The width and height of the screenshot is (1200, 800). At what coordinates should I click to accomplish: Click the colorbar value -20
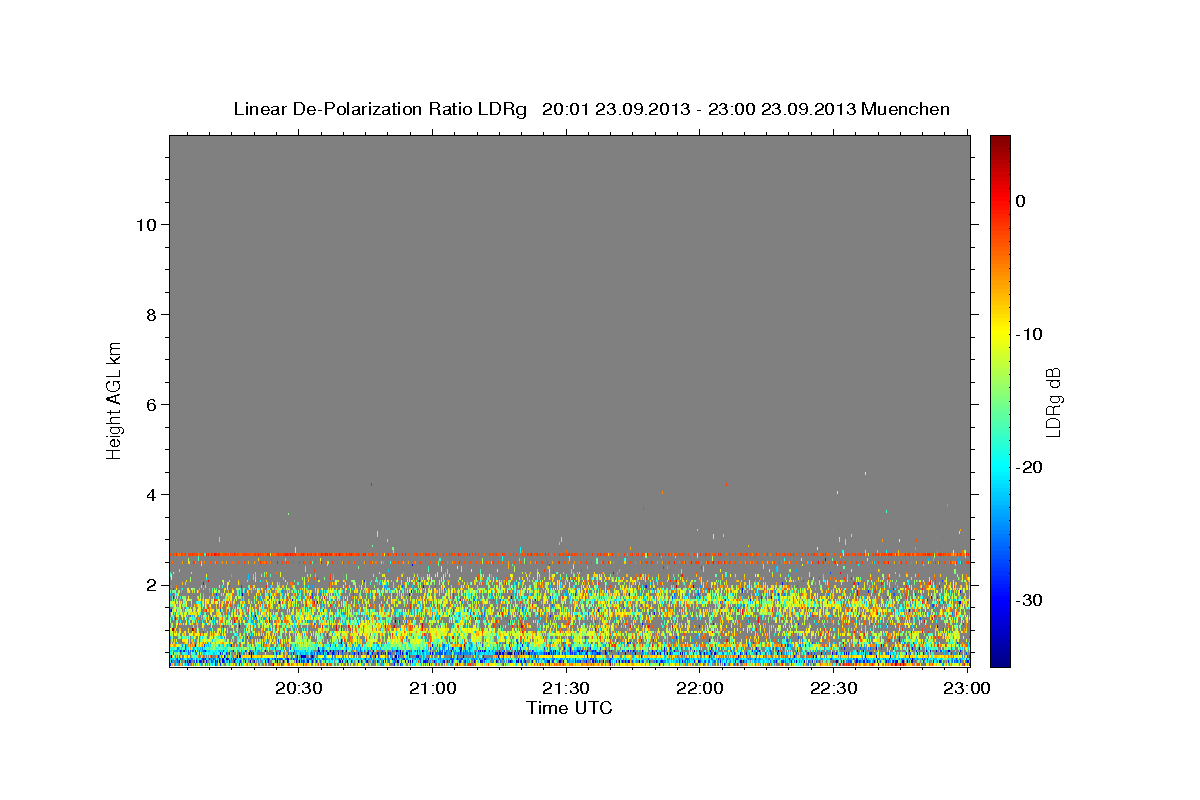[1029, 467]
